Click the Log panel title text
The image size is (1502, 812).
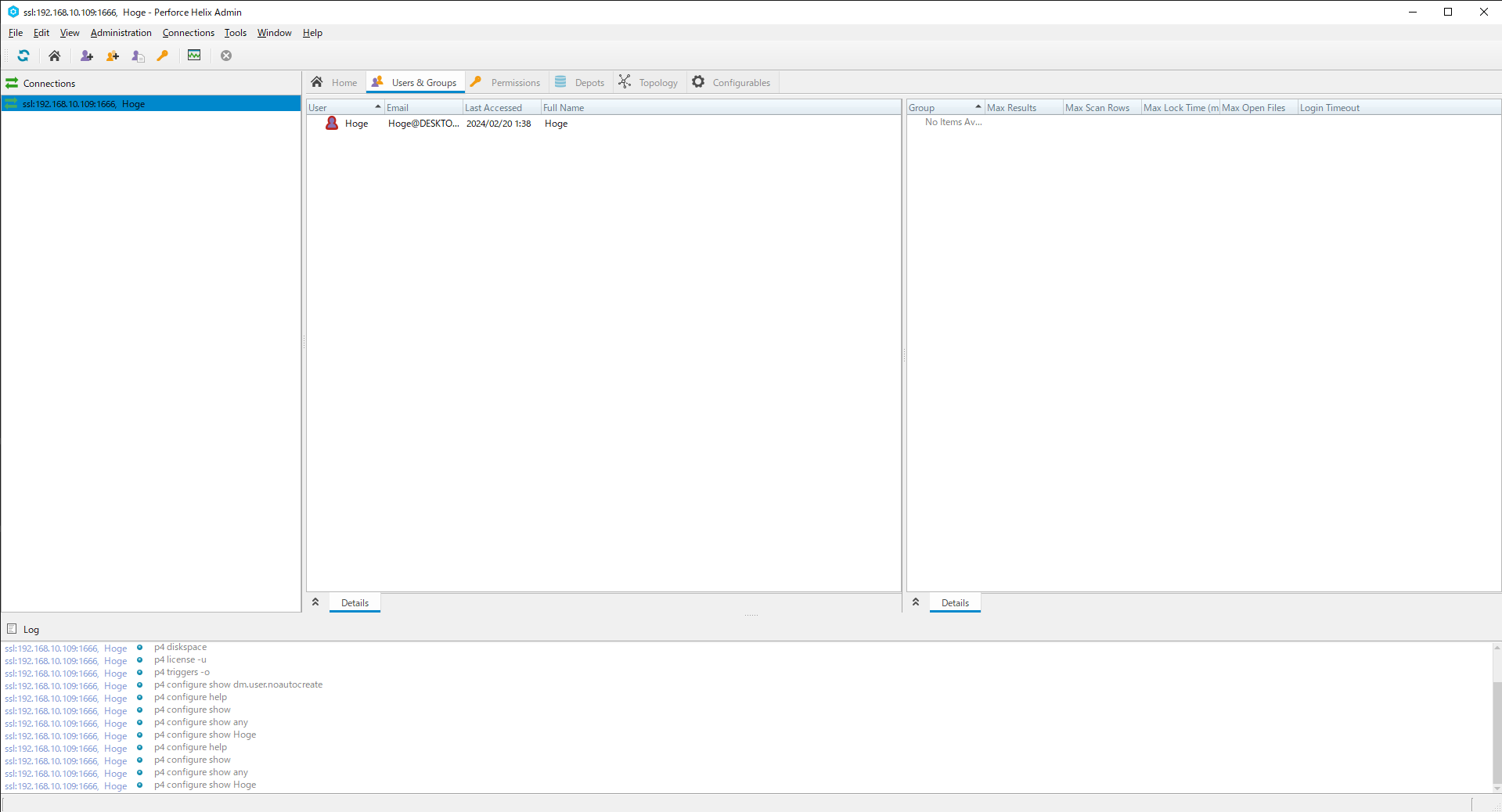click(x=31, y=630)
